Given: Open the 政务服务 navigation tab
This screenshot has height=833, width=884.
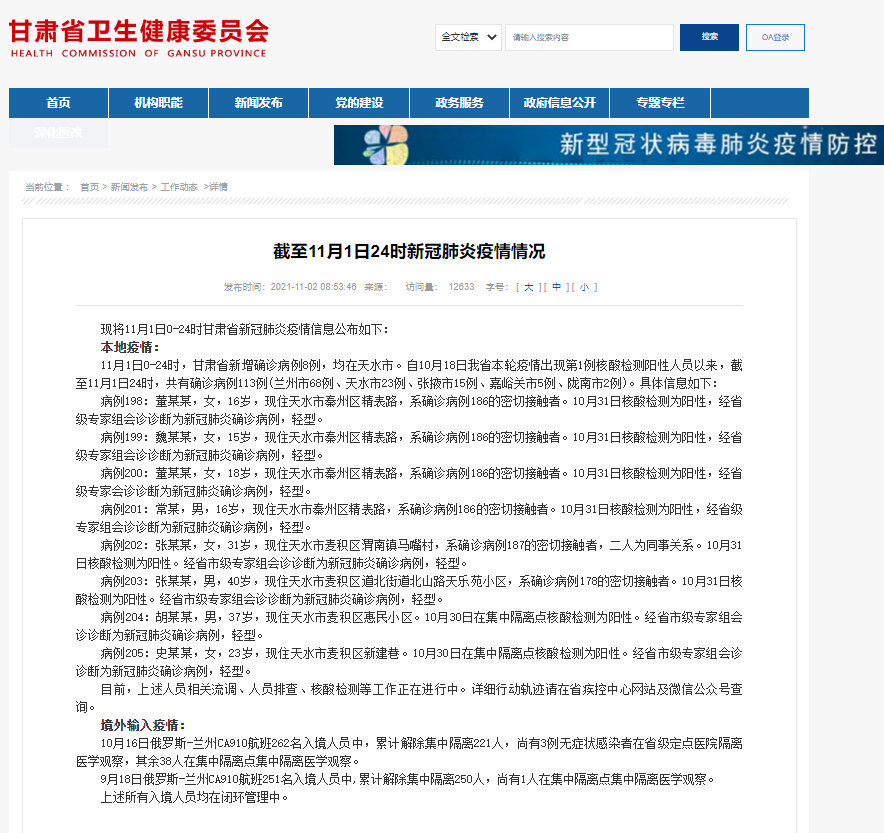Looking at the screenshot, I should point(459,103).
